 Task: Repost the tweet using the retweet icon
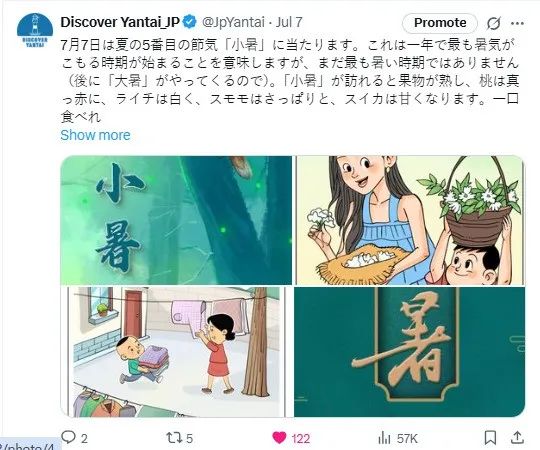[174, 438]
